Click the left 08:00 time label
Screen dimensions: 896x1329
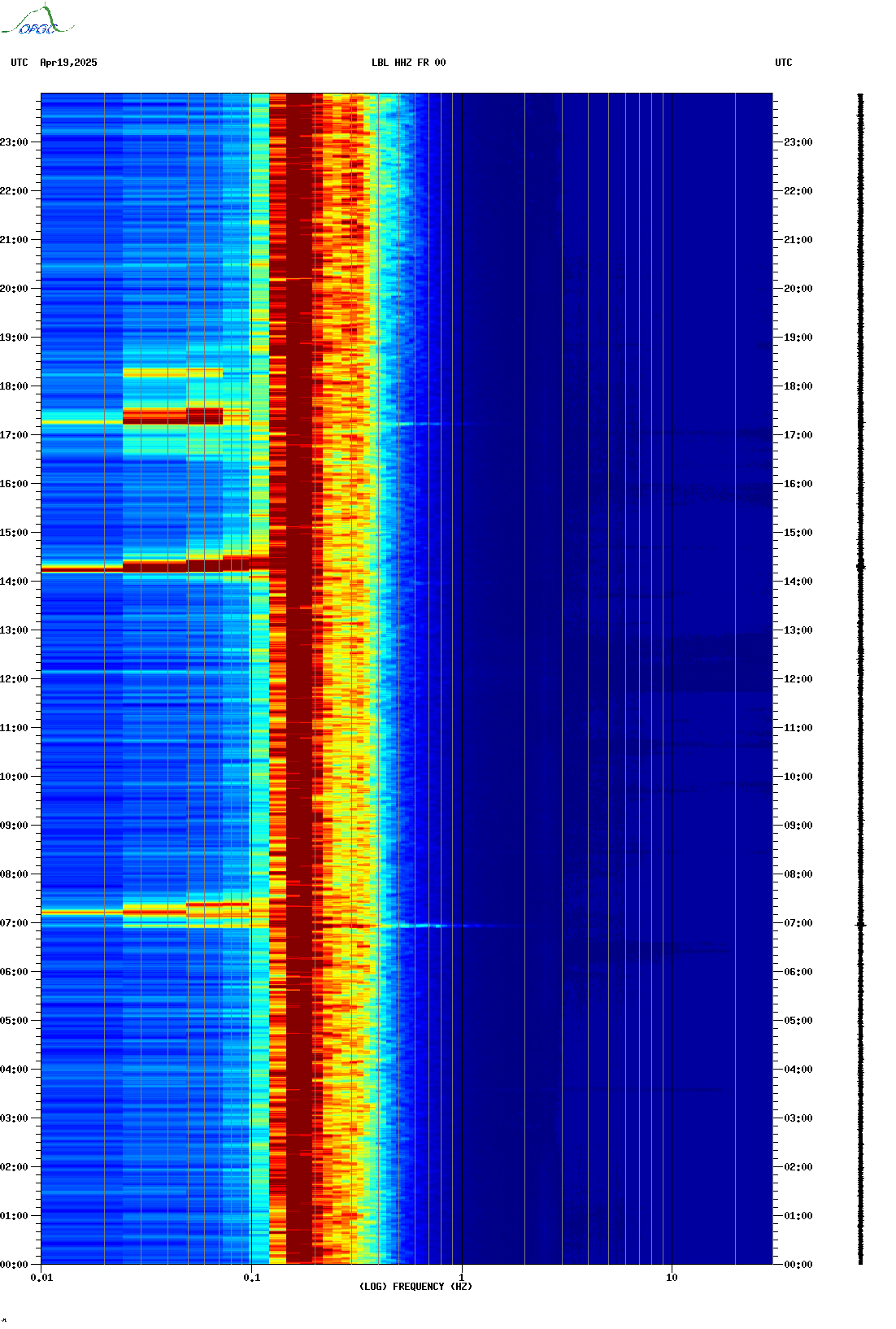14,874
